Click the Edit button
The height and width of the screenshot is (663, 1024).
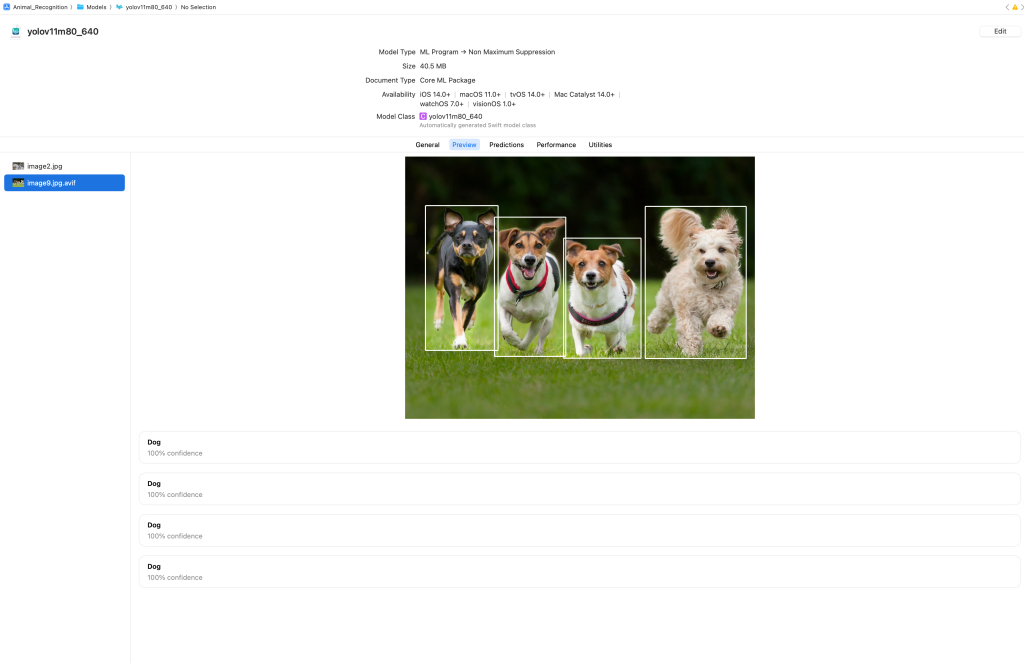tap(1000, 31)
